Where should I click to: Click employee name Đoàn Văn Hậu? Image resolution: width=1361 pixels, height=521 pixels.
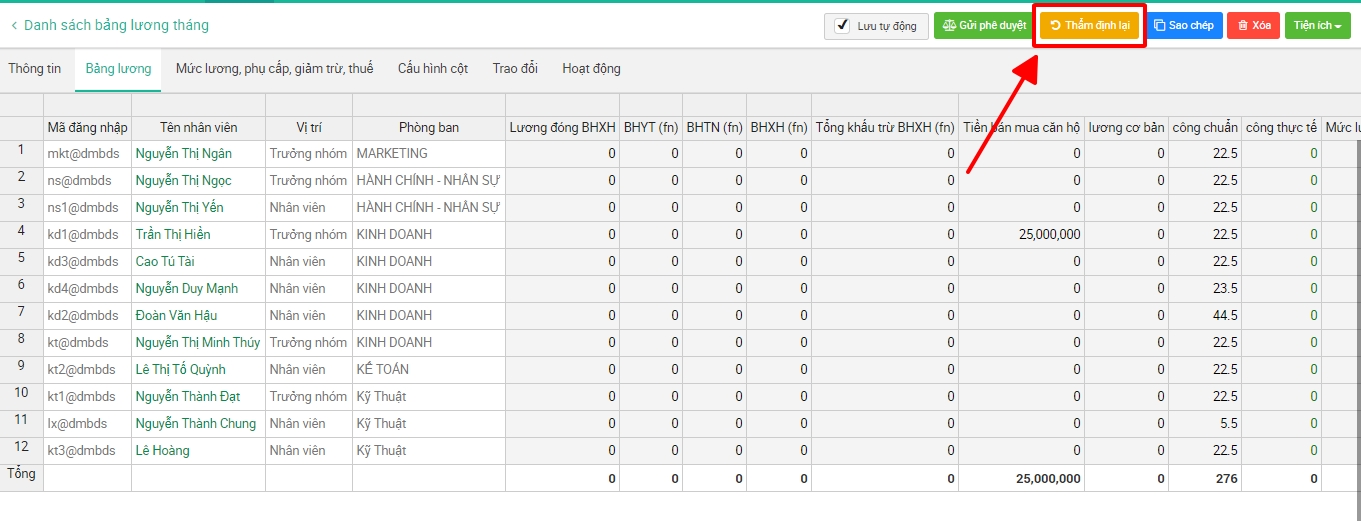[176, 316]
